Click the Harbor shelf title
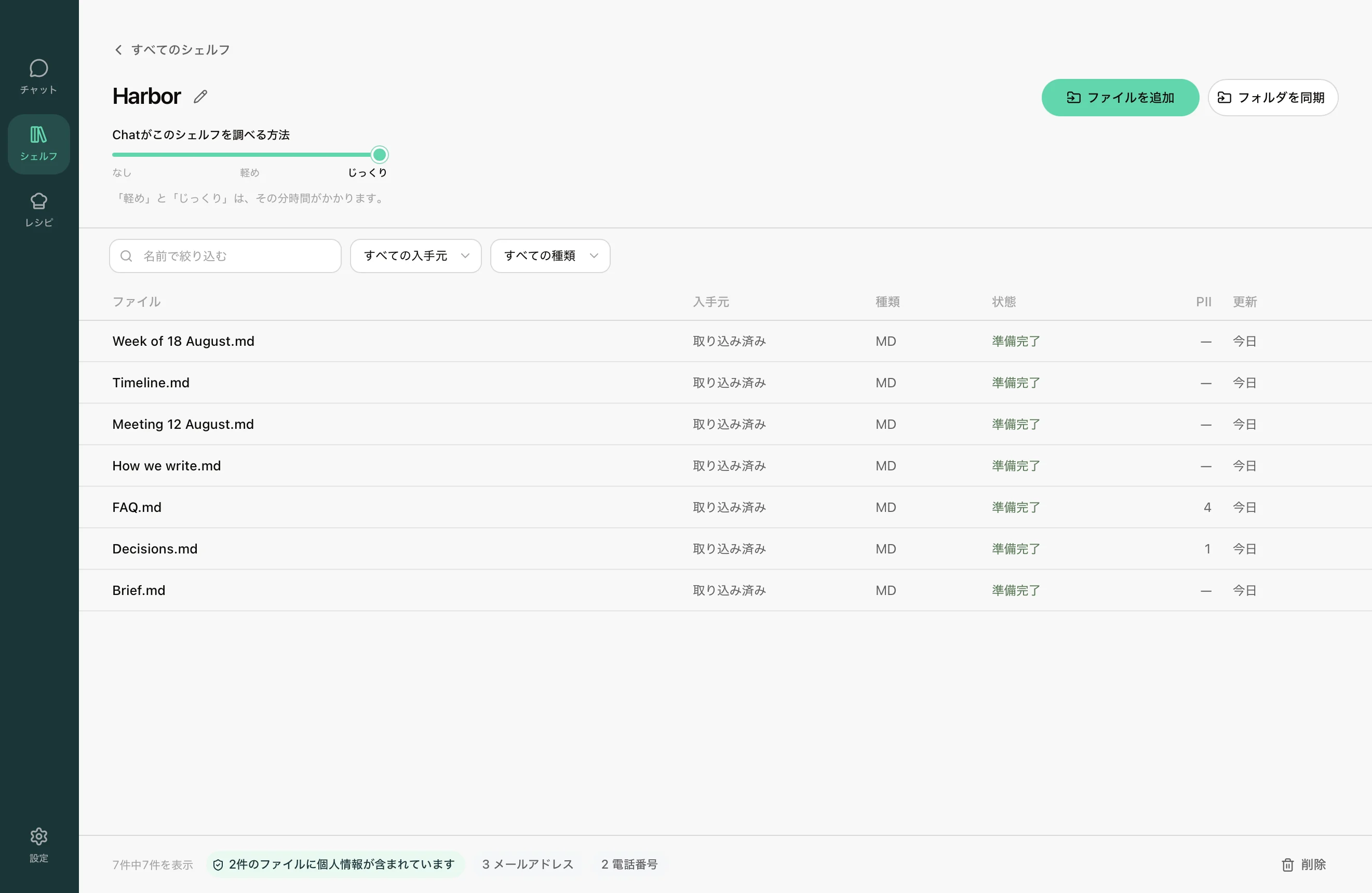This screenshot has width=1372, height=893. [146, 96]
